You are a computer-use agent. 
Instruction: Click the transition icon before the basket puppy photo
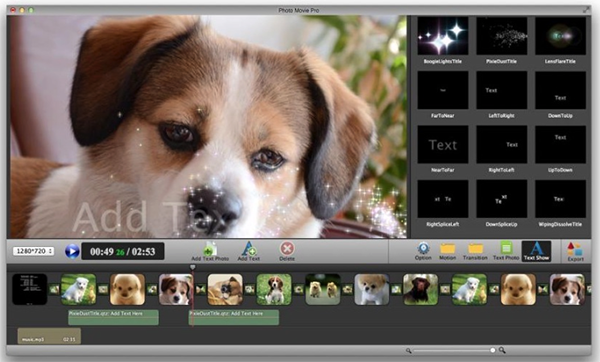201,290
